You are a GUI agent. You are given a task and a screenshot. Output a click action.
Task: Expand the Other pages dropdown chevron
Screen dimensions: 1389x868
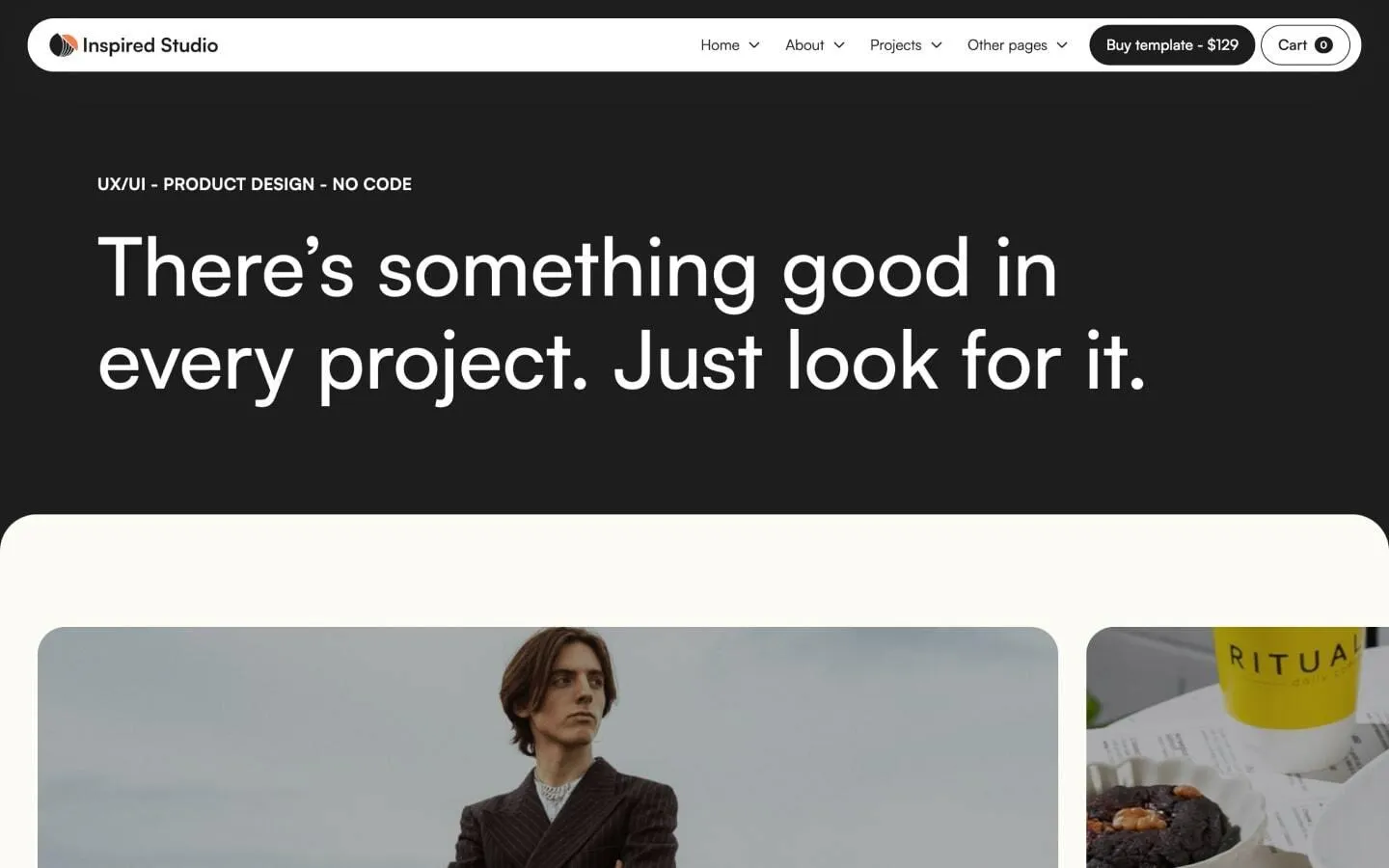point(1062,45)
